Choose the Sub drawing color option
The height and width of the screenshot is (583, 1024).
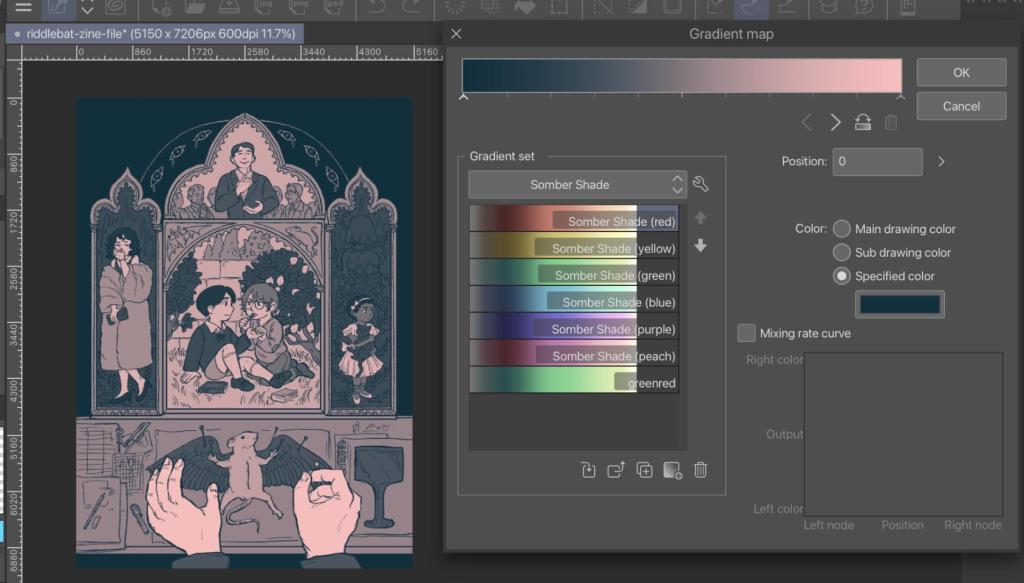[842, 253]
